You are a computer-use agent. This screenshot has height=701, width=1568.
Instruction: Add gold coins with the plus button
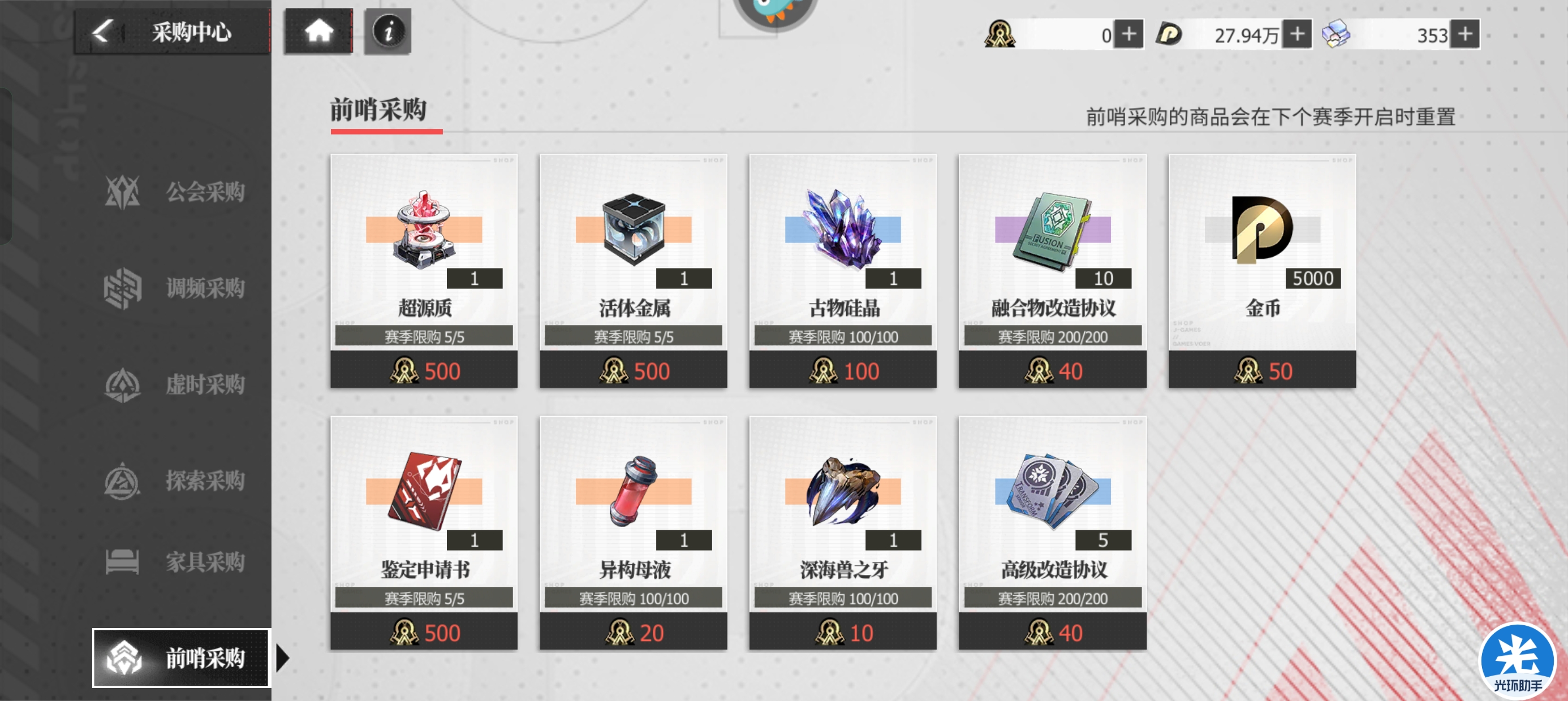pyautogui.click(x=1296, y=34)
